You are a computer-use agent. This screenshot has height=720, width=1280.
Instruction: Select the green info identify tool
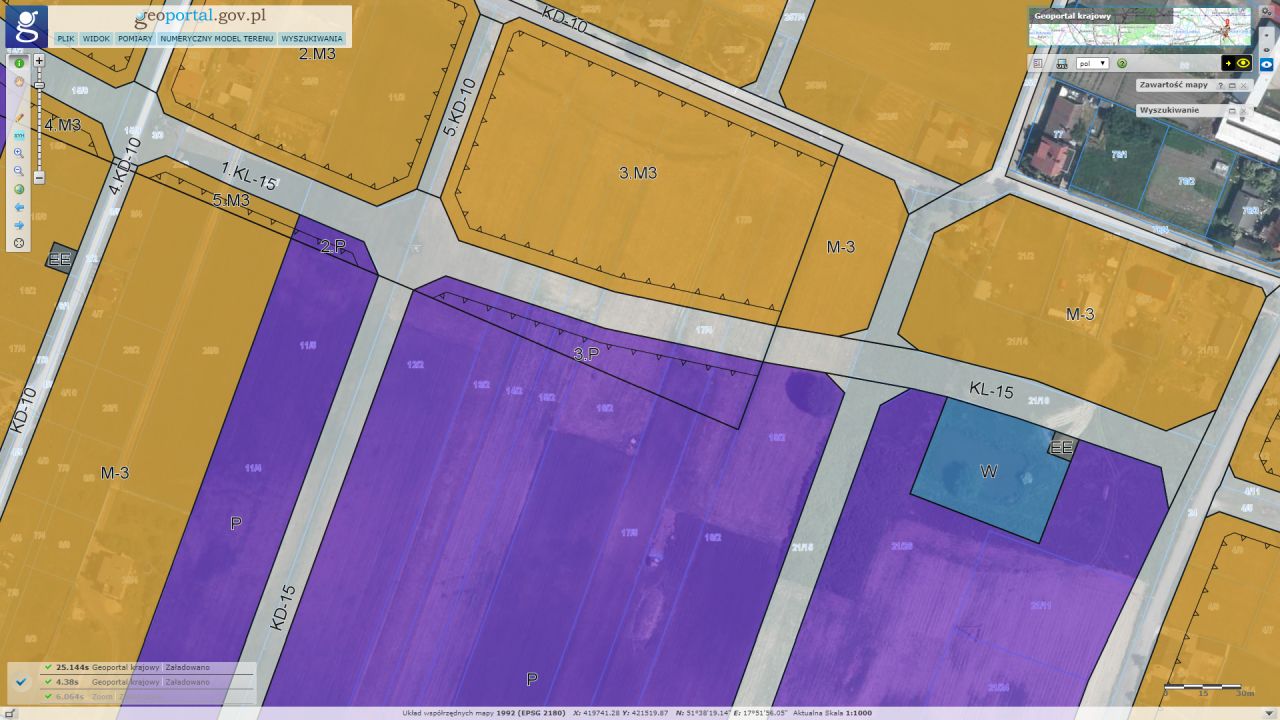(19, 63)
